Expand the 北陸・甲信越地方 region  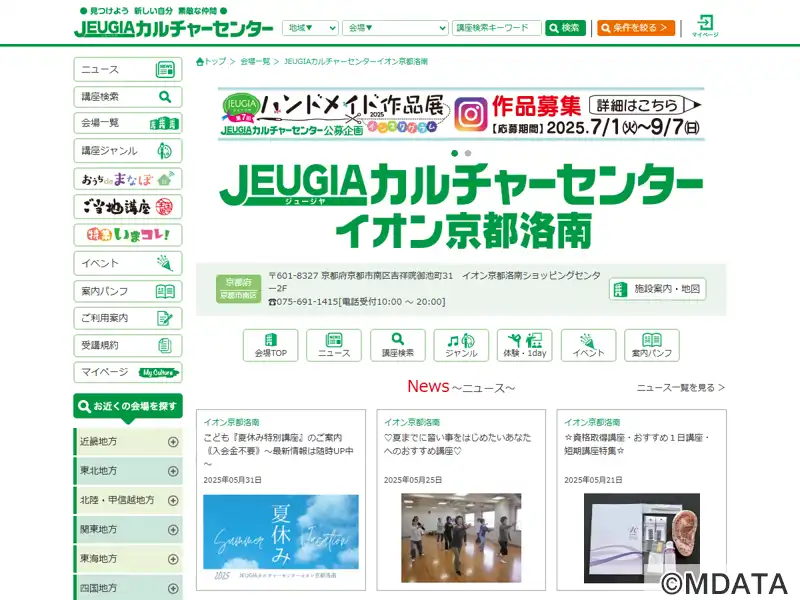128,500
